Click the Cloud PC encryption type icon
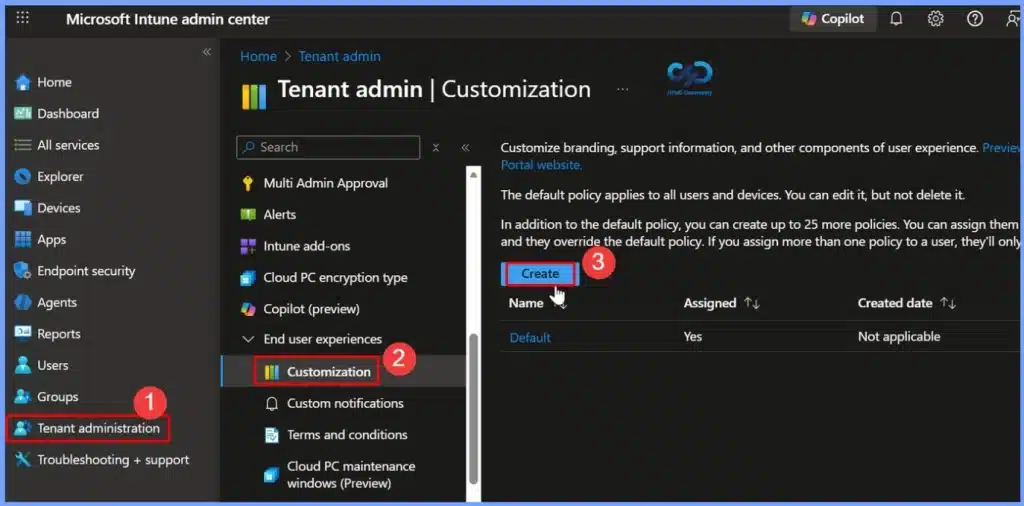The width and height of the screenshot is (1024, 506). pos(248,278)
